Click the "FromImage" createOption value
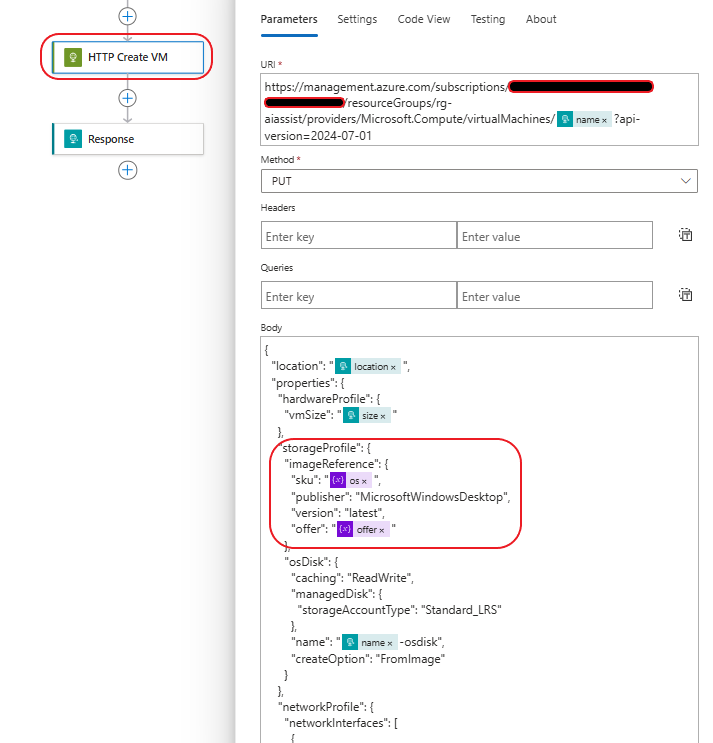 coord(411,659)
